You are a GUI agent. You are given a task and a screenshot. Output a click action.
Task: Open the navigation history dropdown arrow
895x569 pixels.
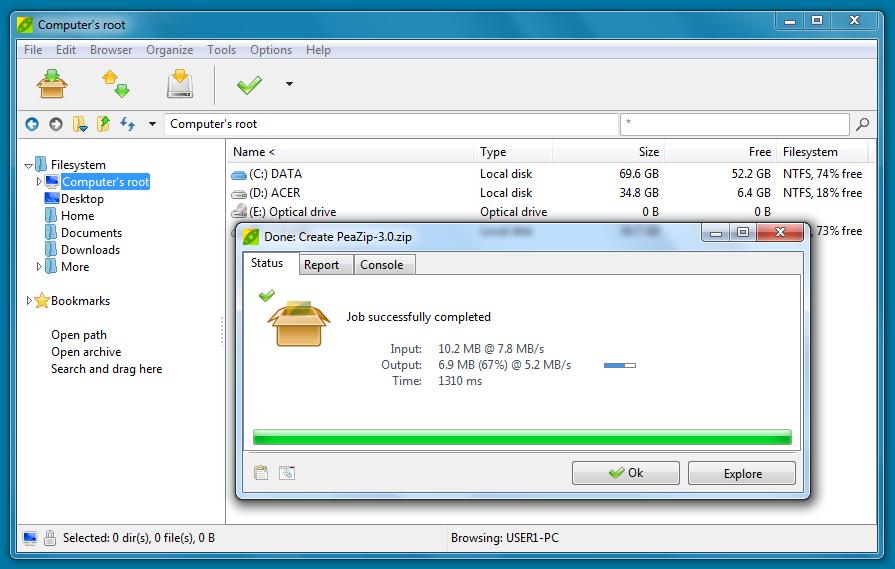[x=152, y=124]
